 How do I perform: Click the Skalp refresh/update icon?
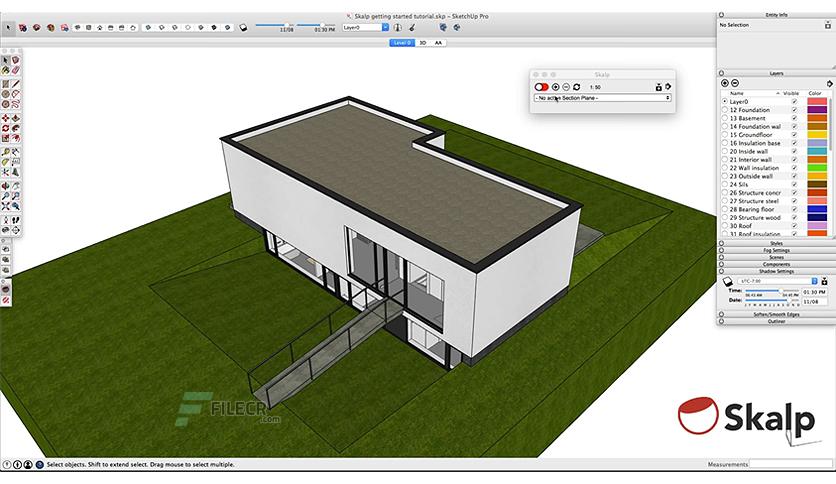click(576, 87)
